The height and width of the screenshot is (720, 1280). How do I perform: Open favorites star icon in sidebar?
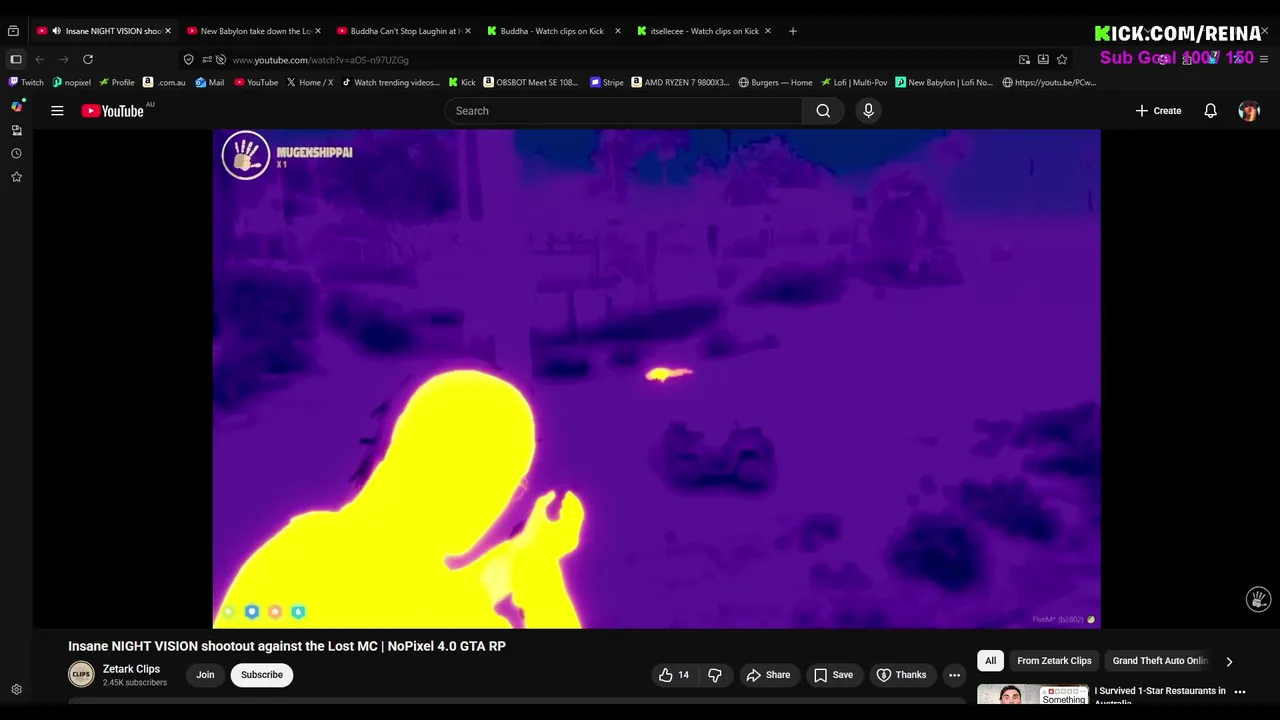click(x=16, y=177)
